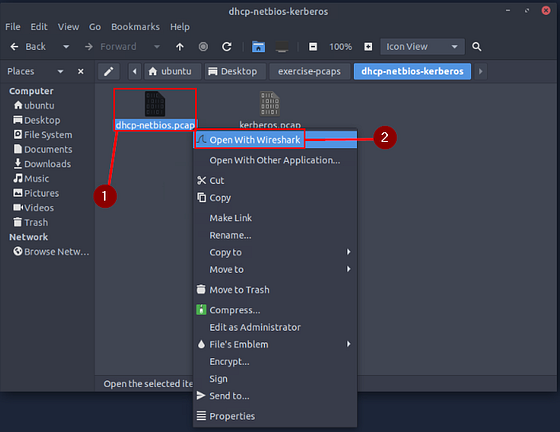Screen dimensions: 560x432
Task: Select Desktop in sidebar
Action: [x=37, y=120]
